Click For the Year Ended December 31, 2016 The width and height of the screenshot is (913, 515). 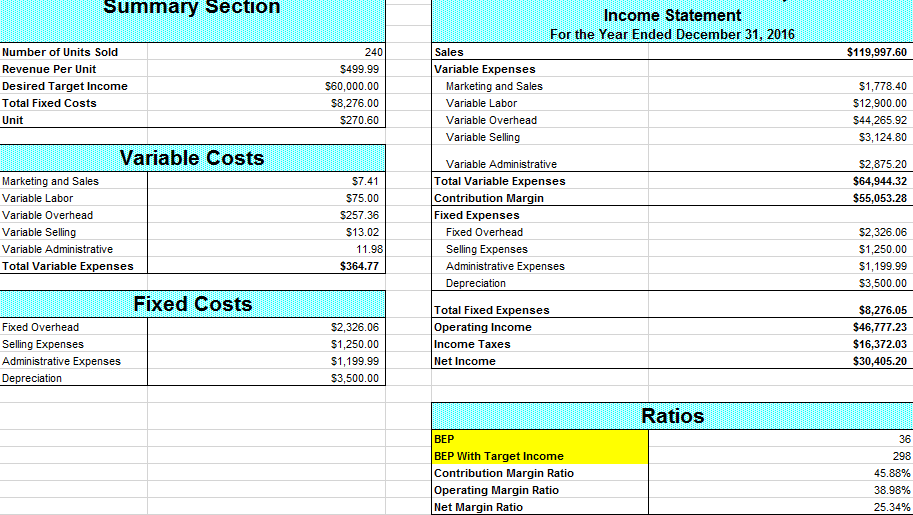tap(673, 34)
